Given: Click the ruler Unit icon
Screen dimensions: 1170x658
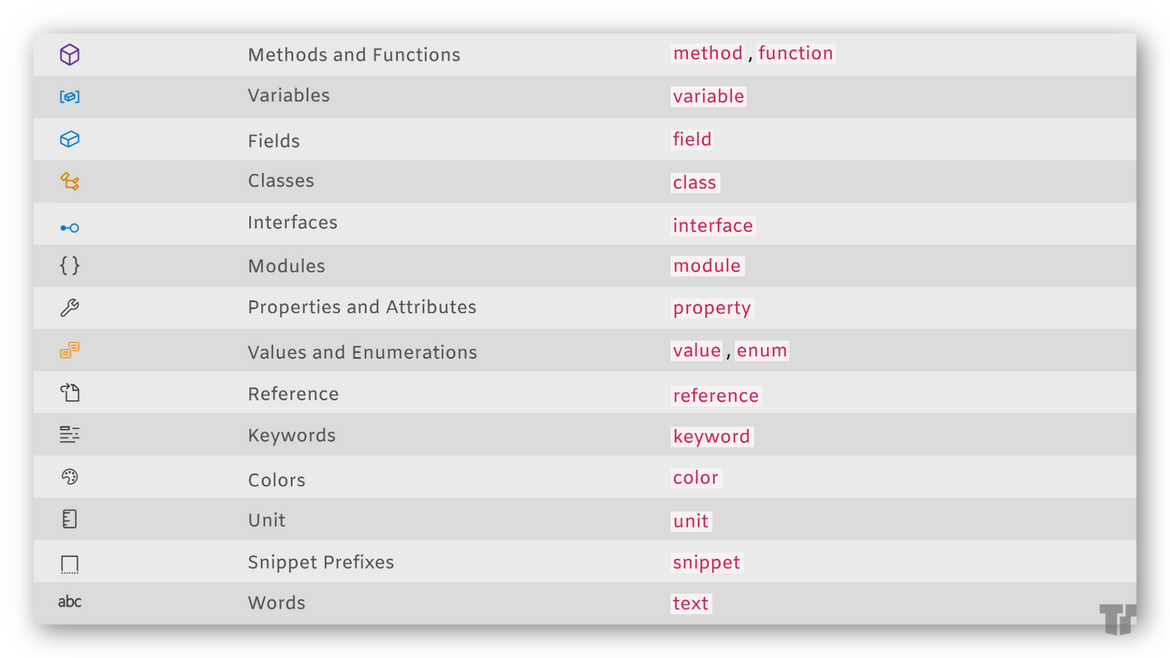Looking at the screenshot, I should click(x=69, y=519).
